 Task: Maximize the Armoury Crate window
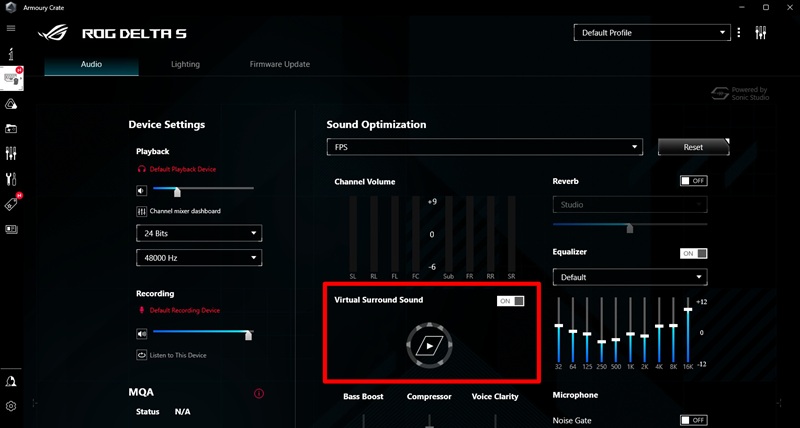coord(766,7)
